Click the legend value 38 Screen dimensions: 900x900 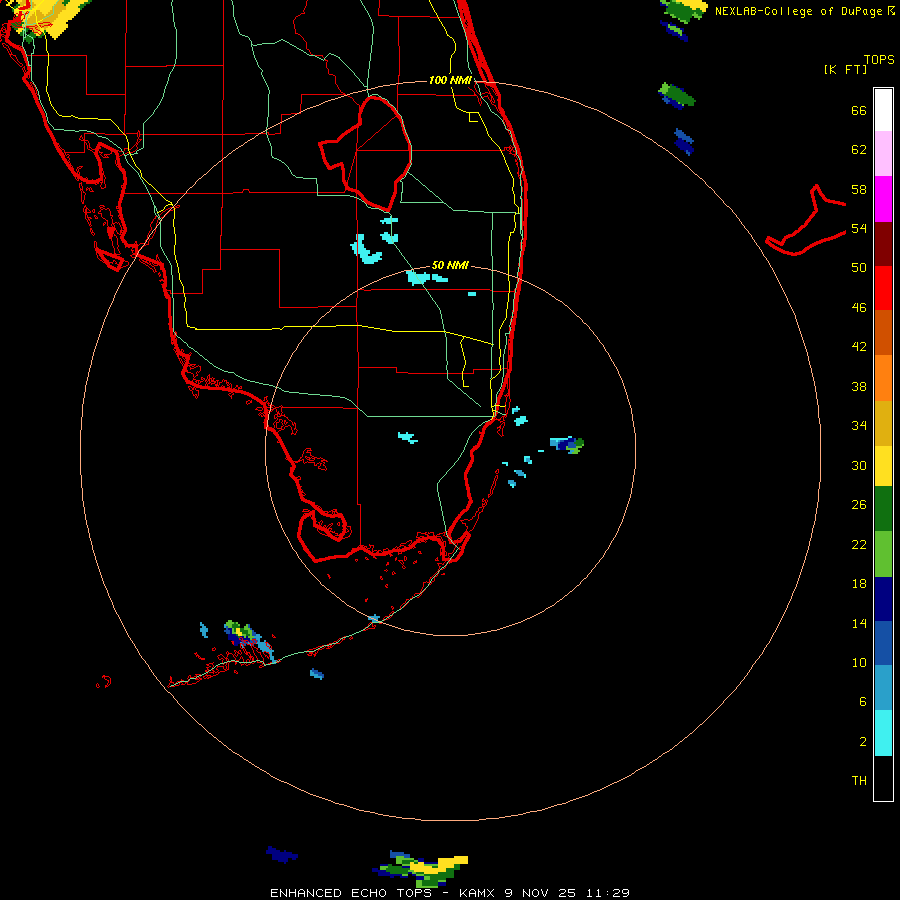pos(859,386)
